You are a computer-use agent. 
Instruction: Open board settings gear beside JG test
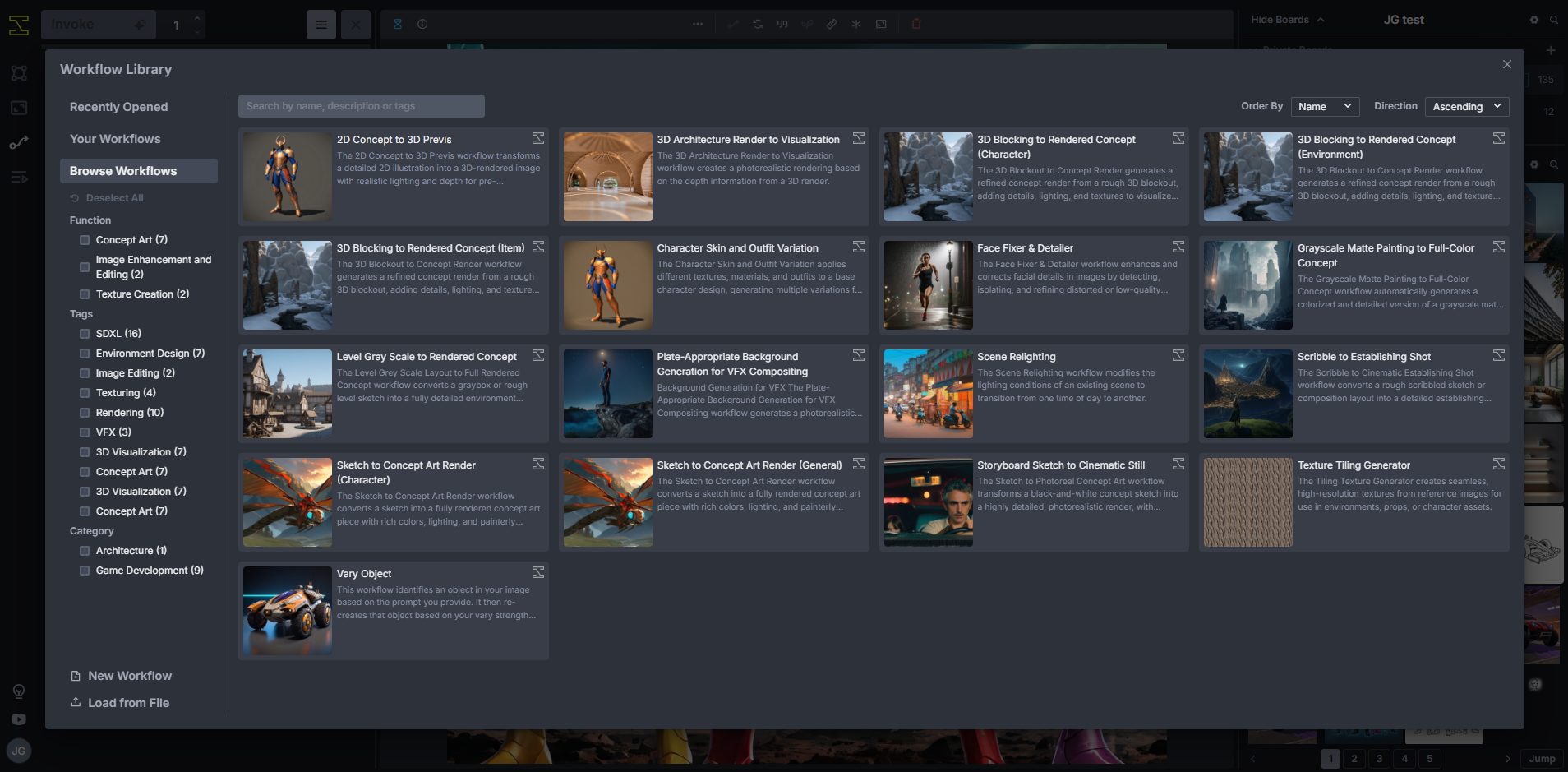pyautogui.click(x=1533, y=20)
